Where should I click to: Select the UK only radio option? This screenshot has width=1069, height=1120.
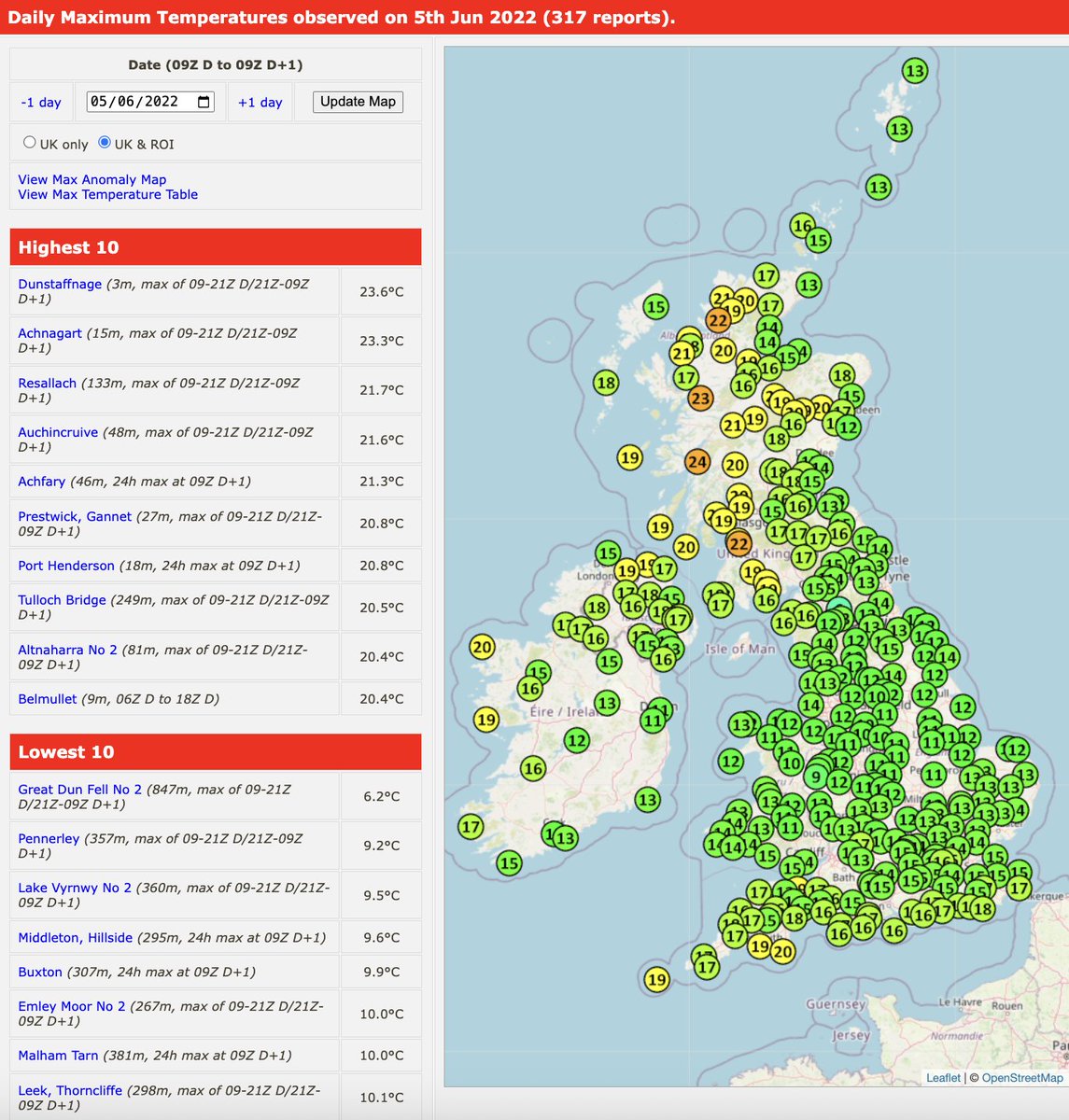coord(30,143)
